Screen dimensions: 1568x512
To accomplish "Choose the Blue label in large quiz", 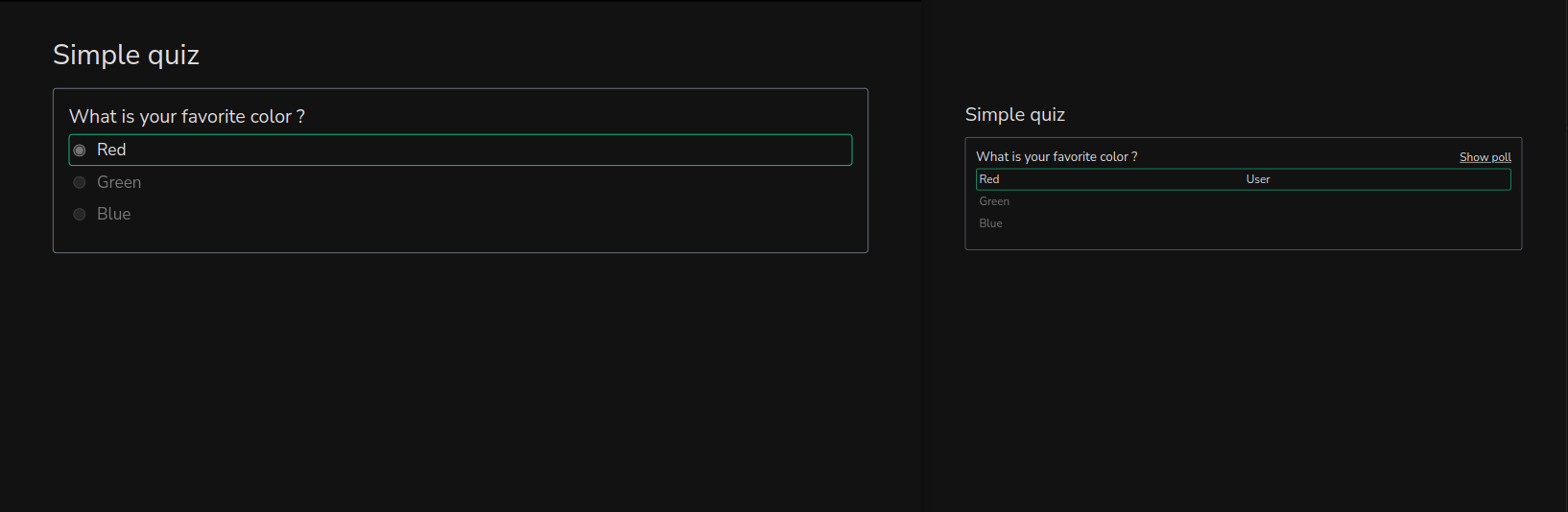I will click(x=113, y=214).
